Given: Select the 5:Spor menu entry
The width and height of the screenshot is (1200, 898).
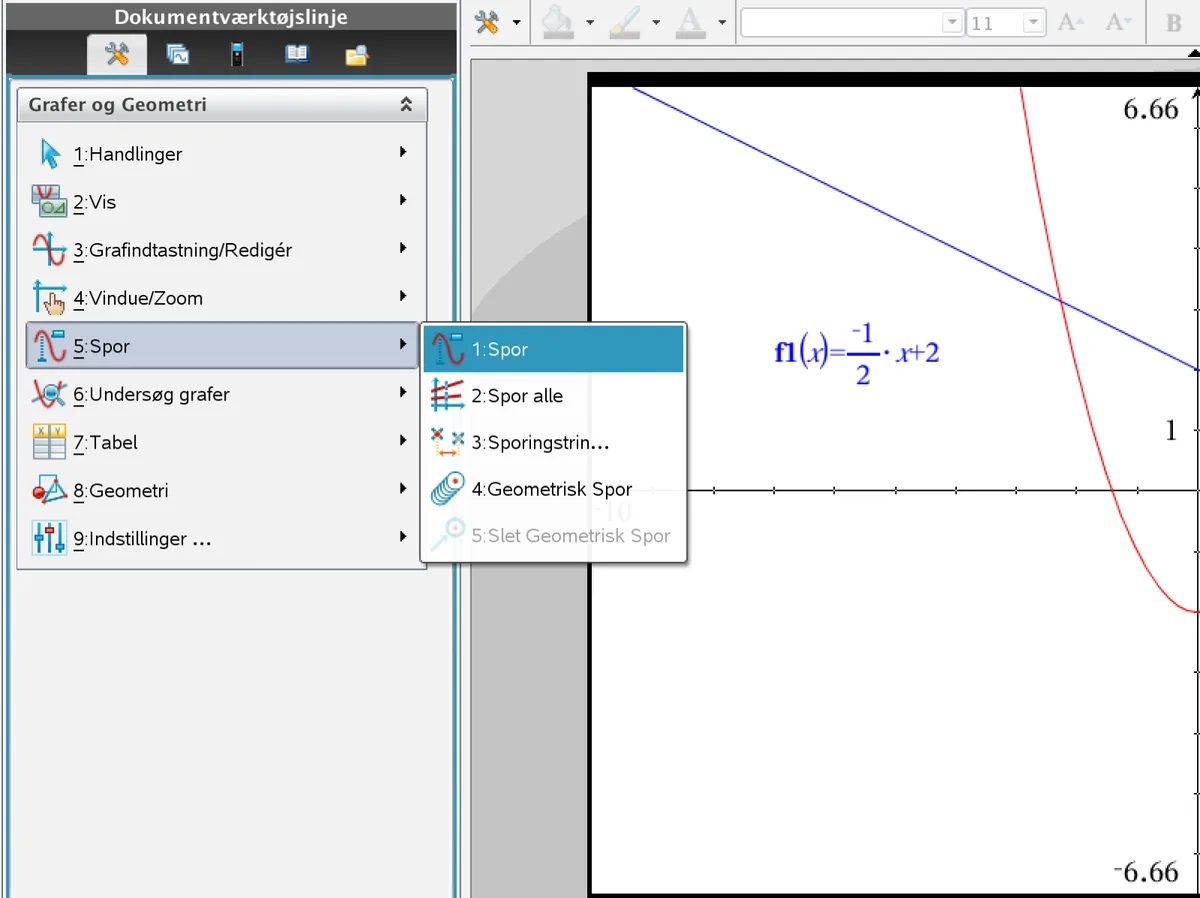Looking at the screenshot, I should click(221, 346).
